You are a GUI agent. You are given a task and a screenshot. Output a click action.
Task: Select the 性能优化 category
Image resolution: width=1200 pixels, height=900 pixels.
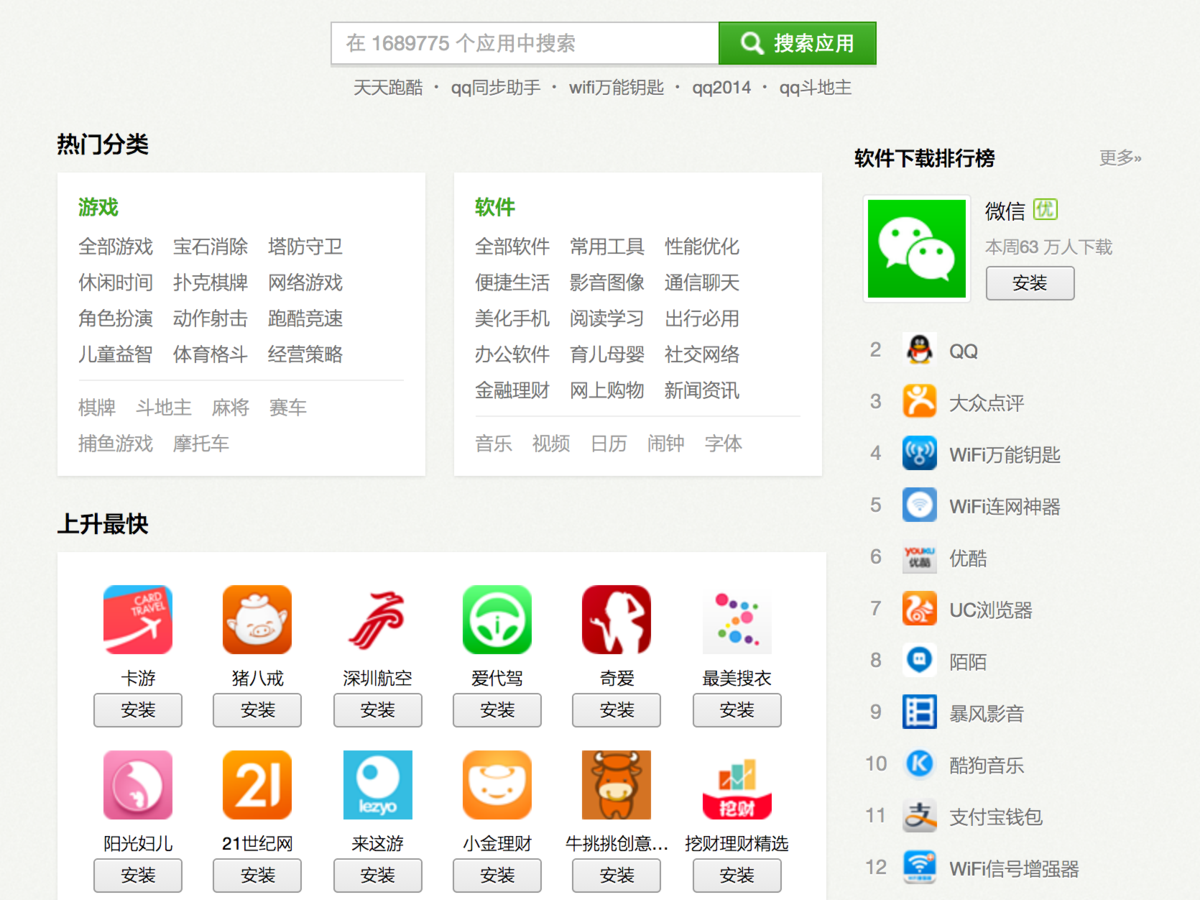tap(702, 246)
